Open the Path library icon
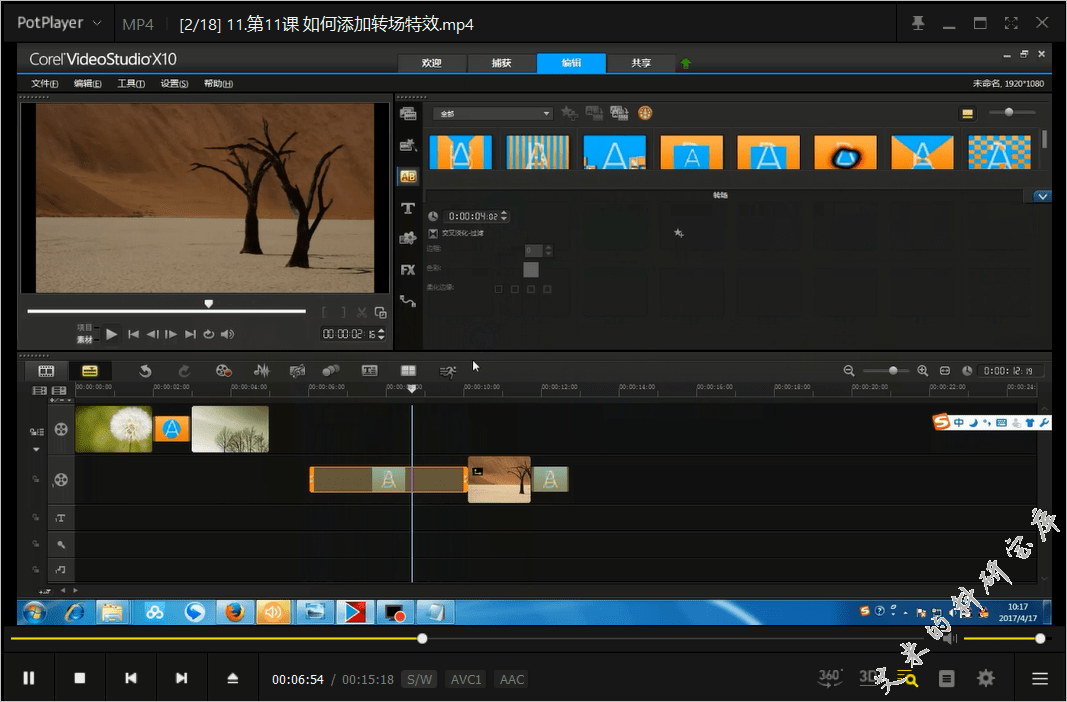This screenshot has width=1067, height=702. point(408,301)
